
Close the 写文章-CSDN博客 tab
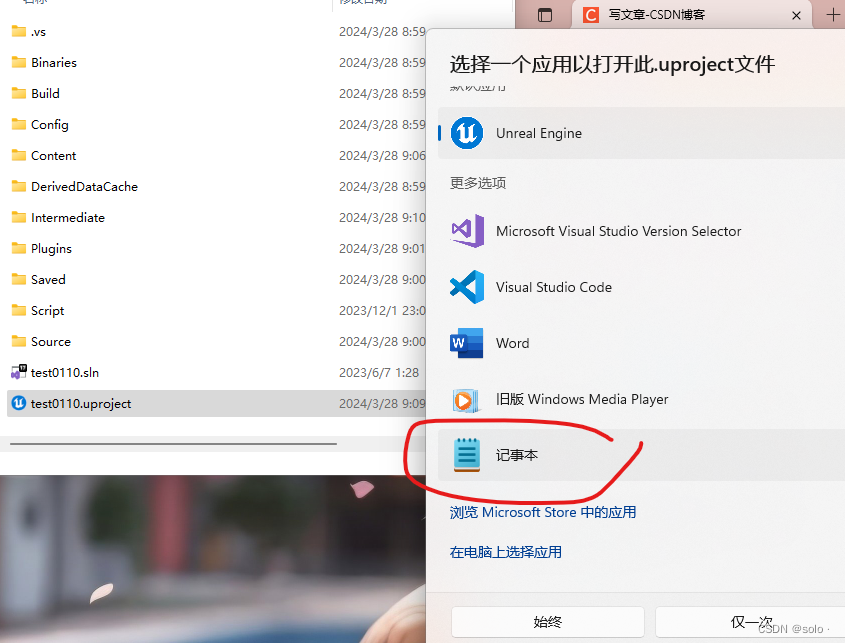[x=796, y=16]
